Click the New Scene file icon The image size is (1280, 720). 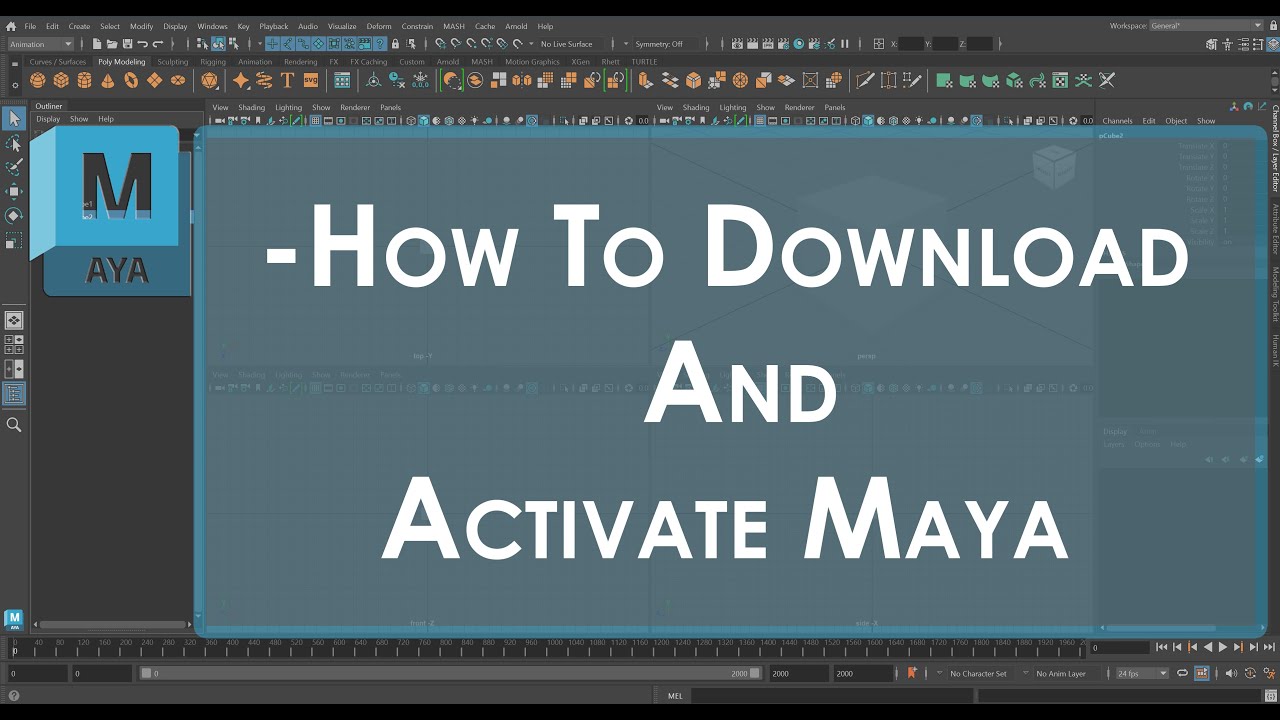pyautogui.click(x=97, y=44)
